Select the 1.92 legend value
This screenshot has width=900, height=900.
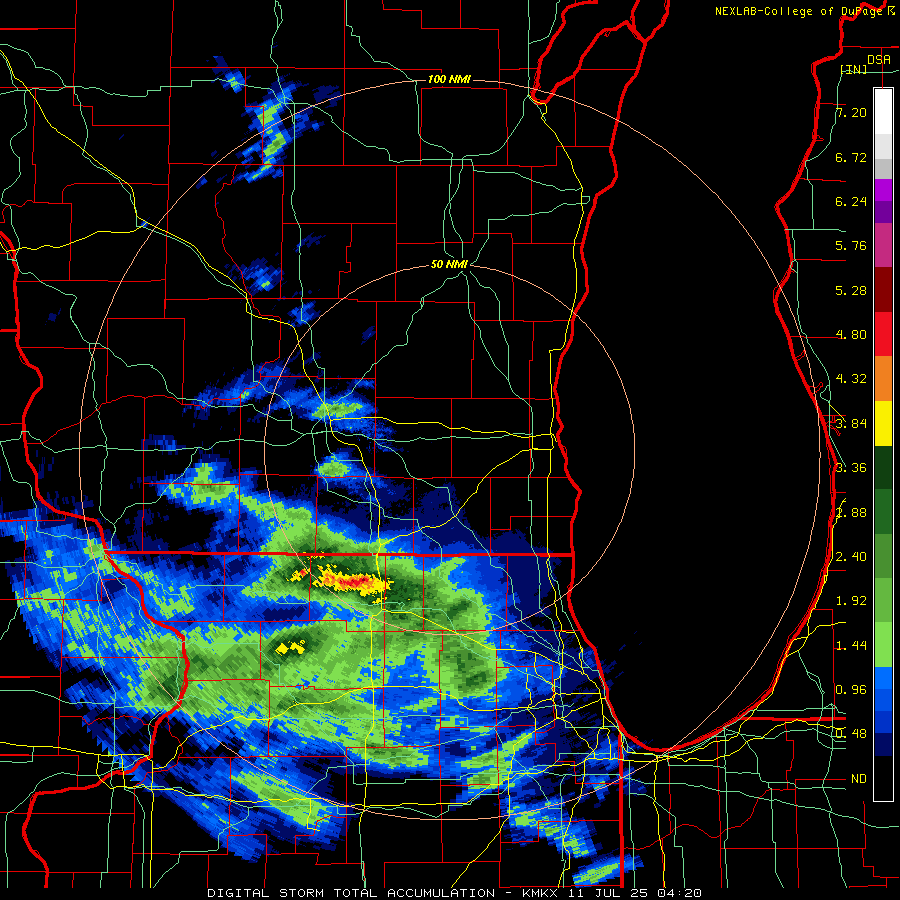click(851, 601)
